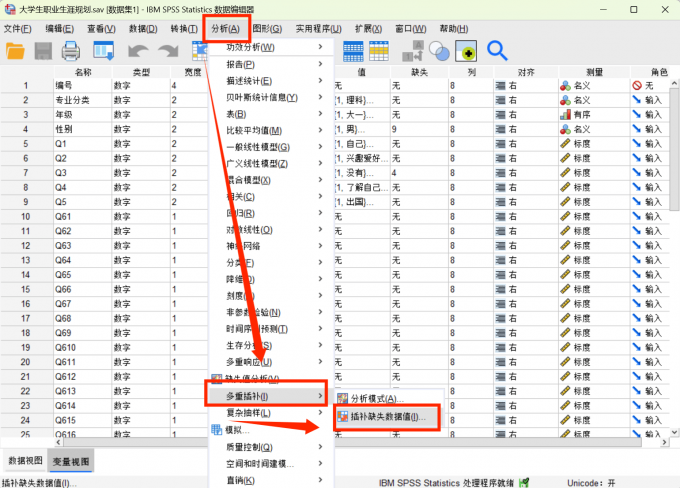
Task: Click the Open data file folder icon
Action: (x=15, y=50)
